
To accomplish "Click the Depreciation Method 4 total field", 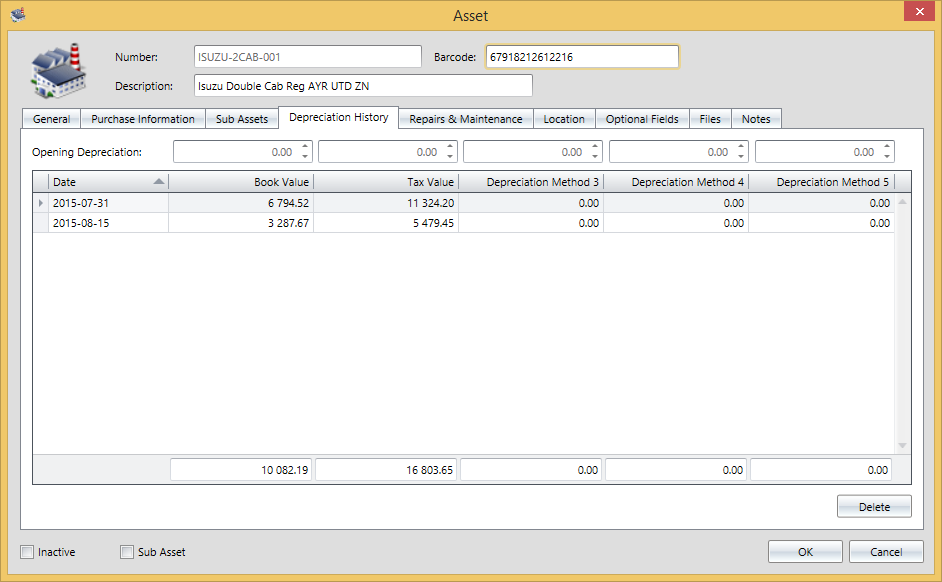I will click(x=676, y=470).
